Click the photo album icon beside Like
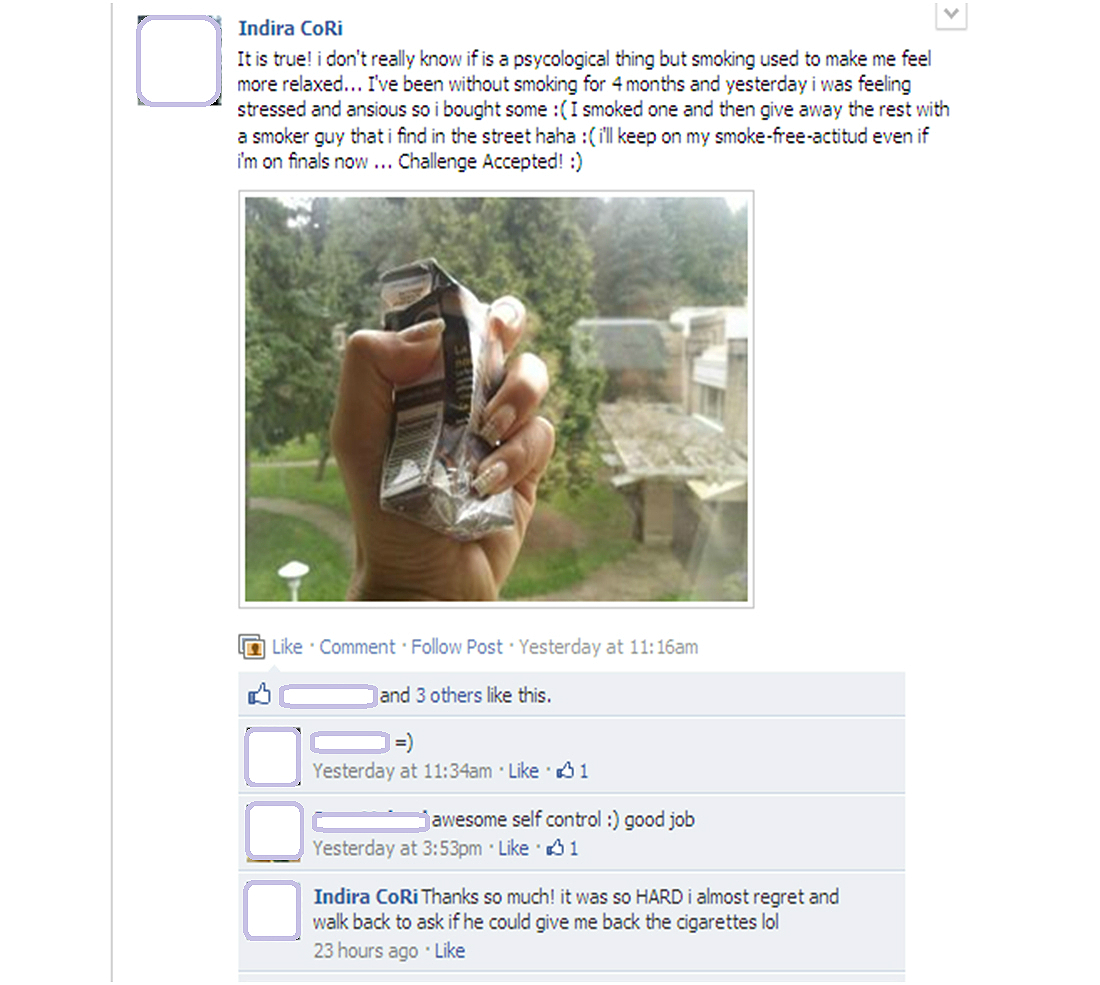The width and height of the screenshot is (1100, 985). pos(251,646)
